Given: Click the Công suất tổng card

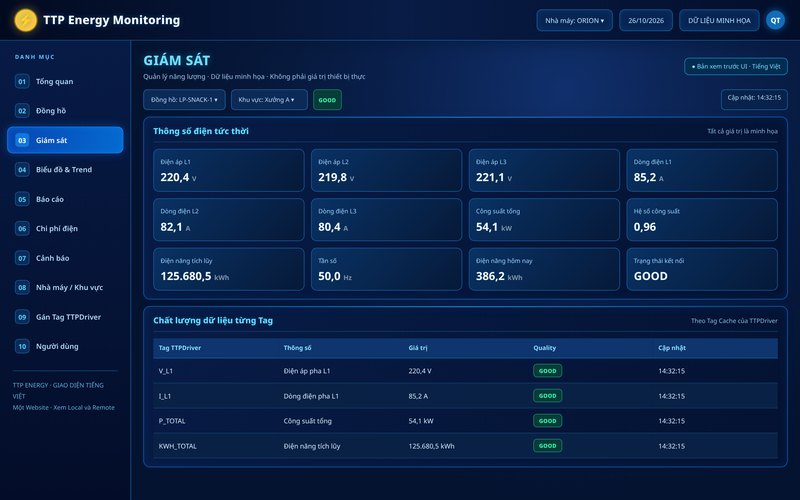Looking at the screenshot, I should pyautogui.click(x=544, y=220).
